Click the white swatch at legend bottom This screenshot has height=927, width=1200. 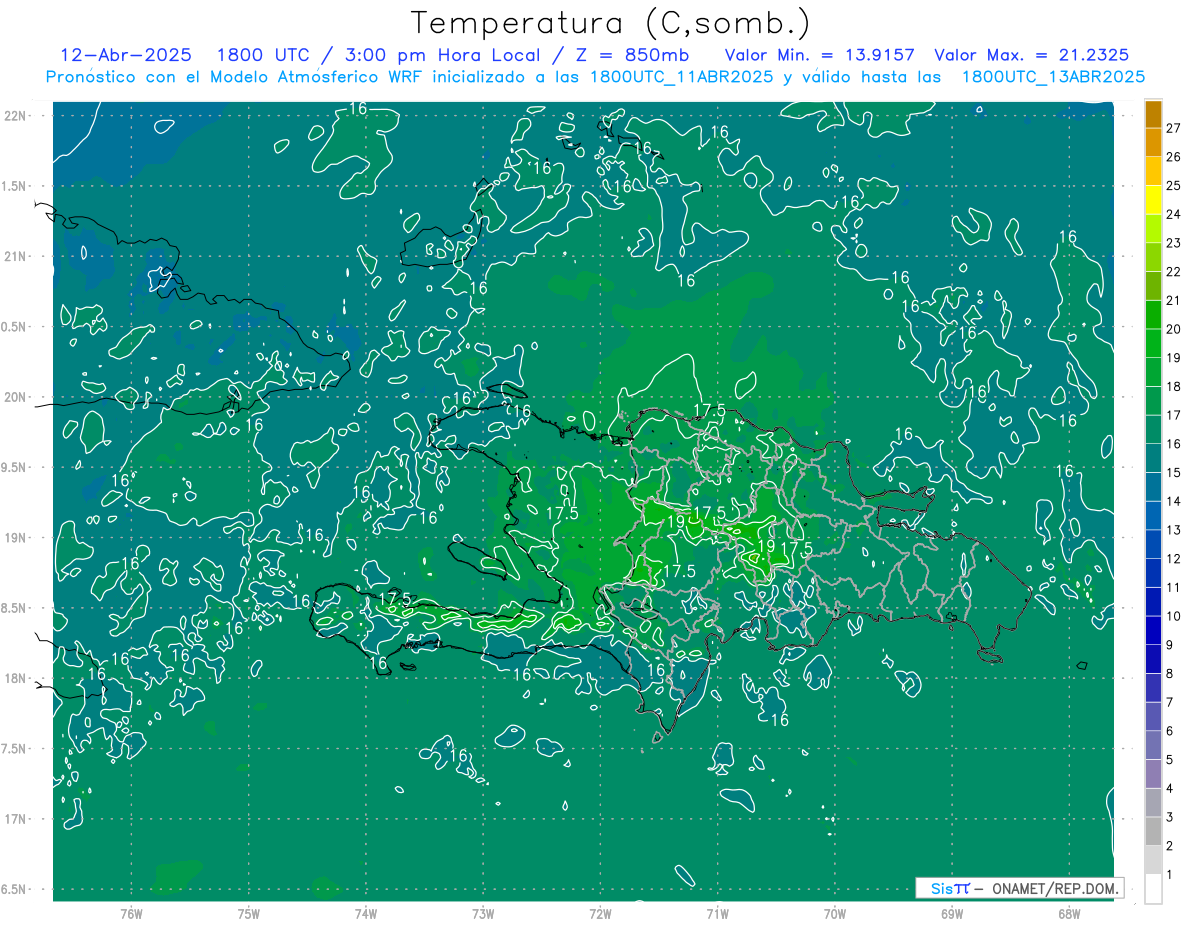[1153, 889]
